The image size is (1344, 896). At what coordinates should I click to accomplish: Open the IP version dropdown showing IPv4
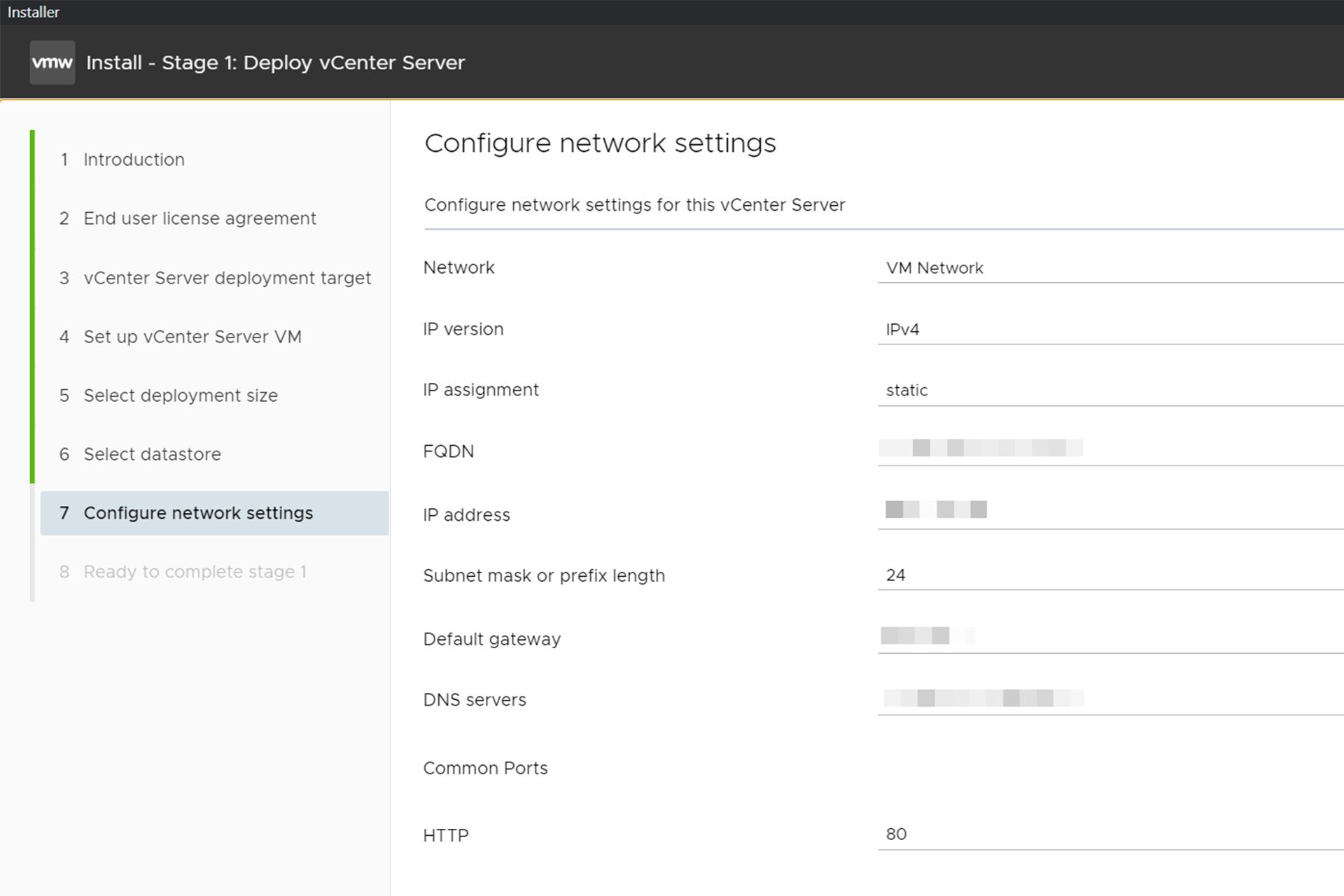tap(1111, 330)
